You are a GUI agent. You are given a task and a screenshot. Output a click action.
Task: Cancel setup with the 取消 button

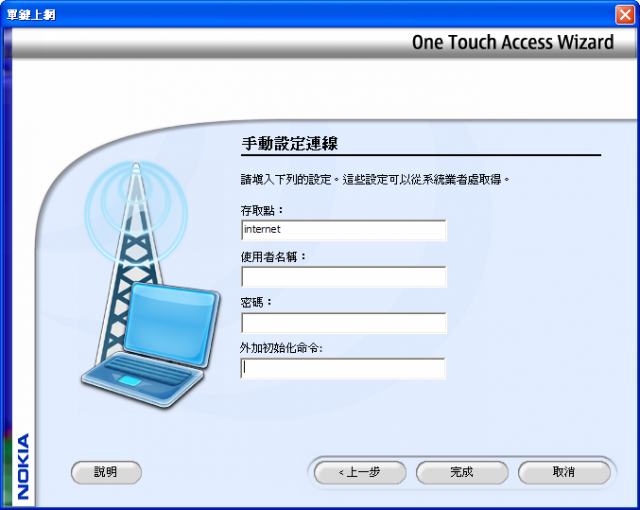pos(564,472)
